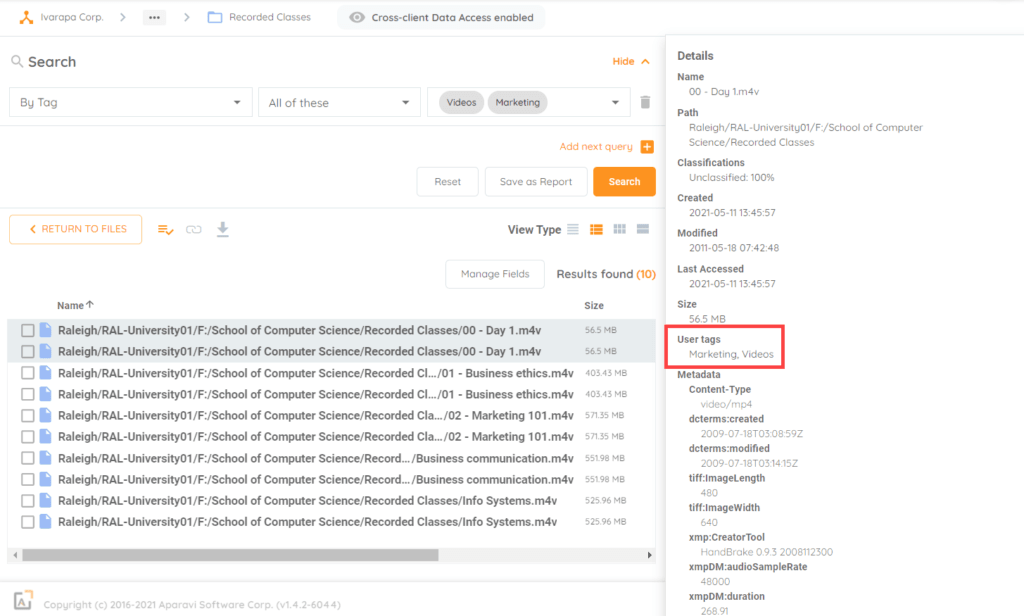Click the Add next query link

(x=596, y=146)
